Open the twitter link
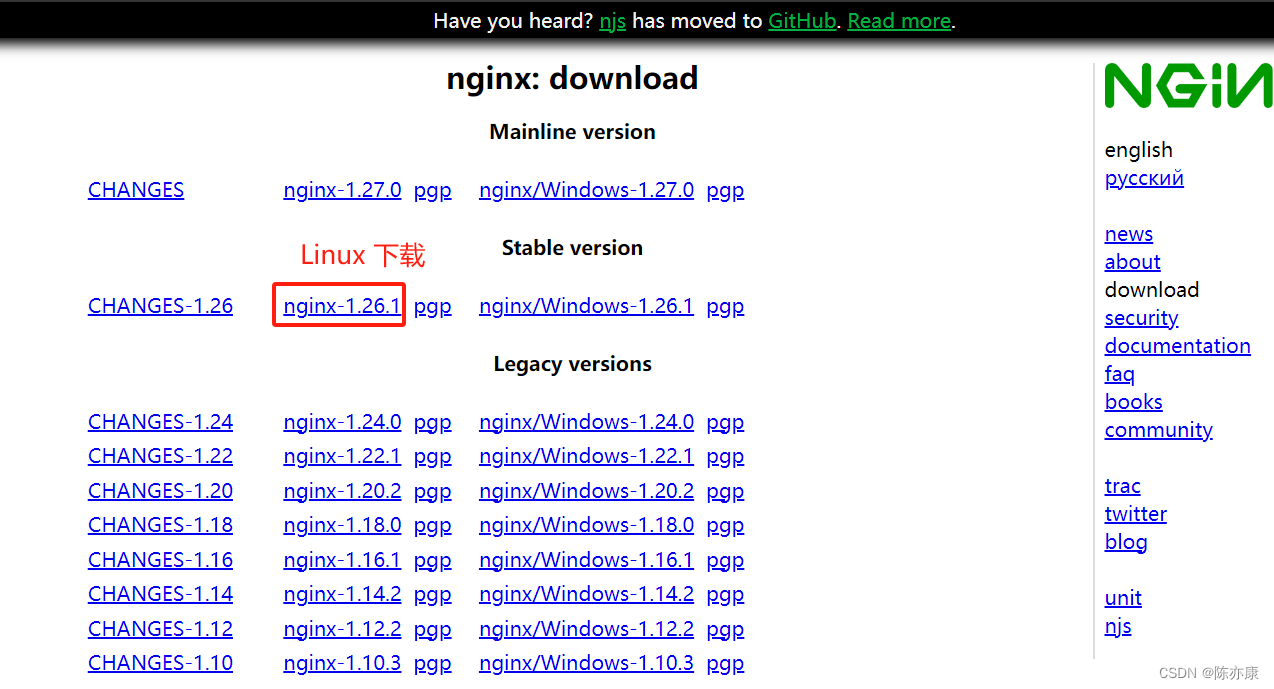 [1136, 514]
